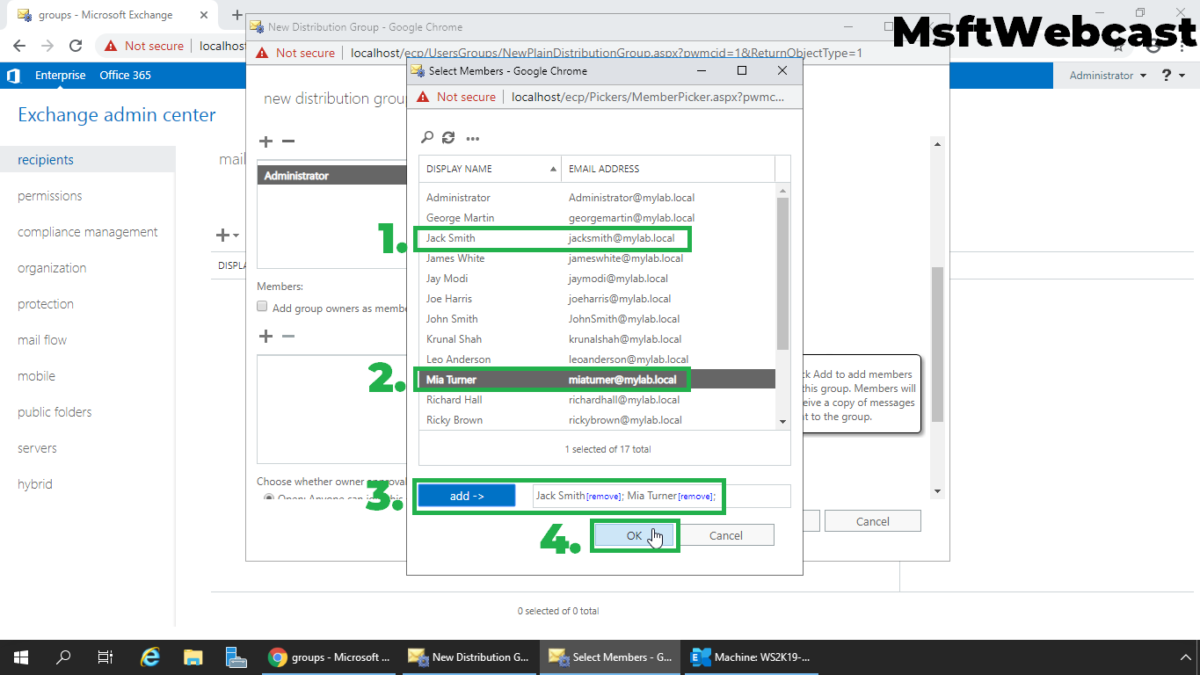
Task: Click the Exchange admin center logo icon
Action: [x=13, y=75]
